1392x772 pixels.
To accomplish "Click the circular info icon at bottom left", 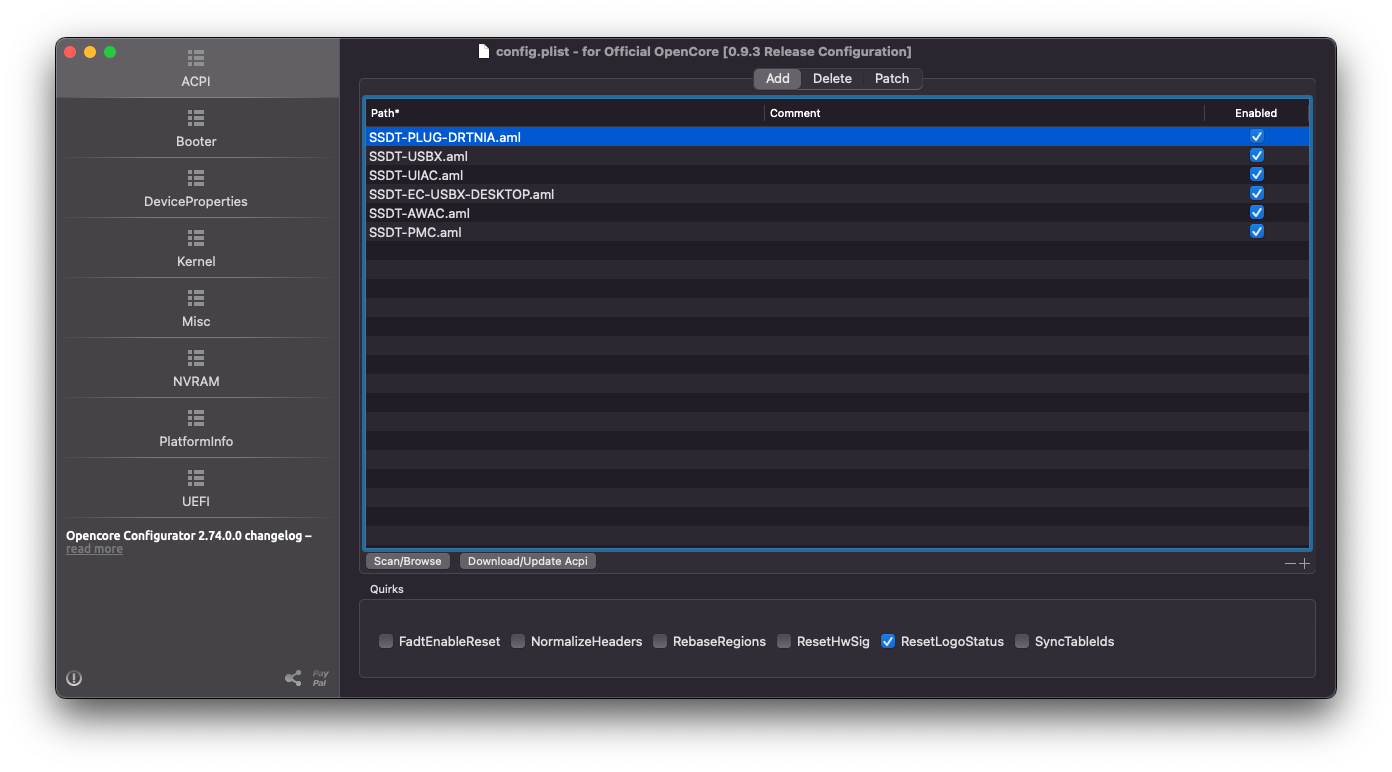I will [74, 678].
